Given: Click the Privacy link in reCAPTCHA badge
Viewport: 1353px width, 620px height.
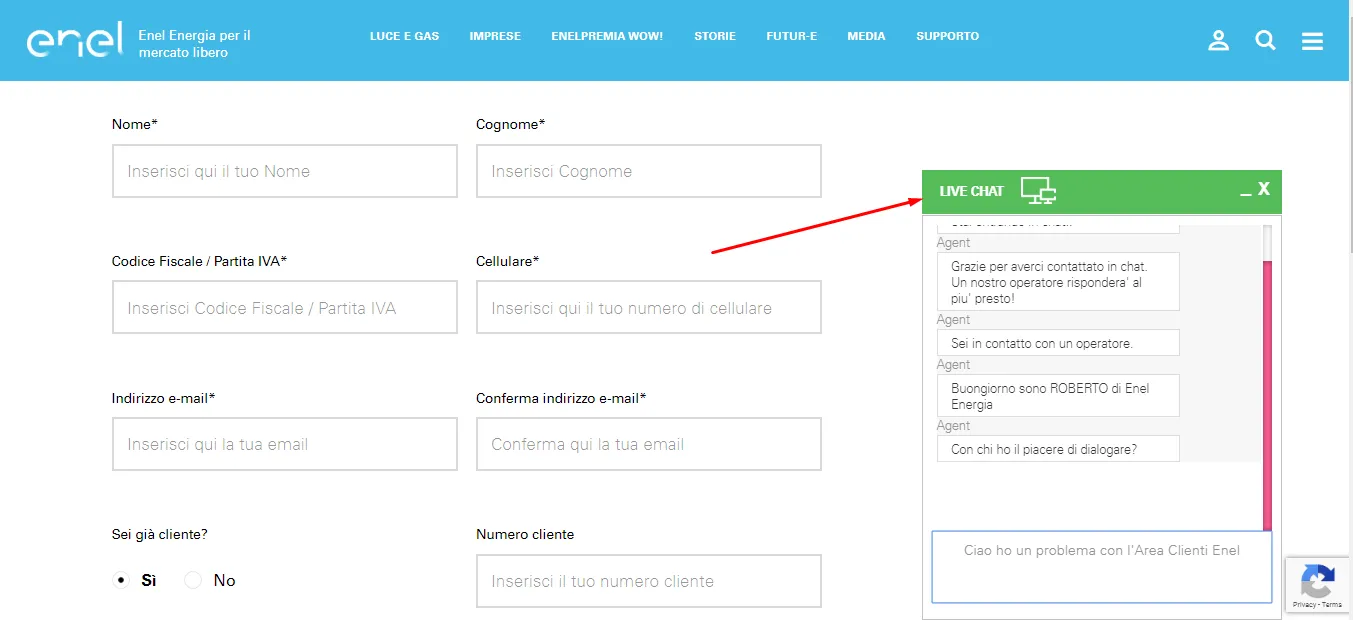Looking at the screenshot, I should click(1304, 605).
